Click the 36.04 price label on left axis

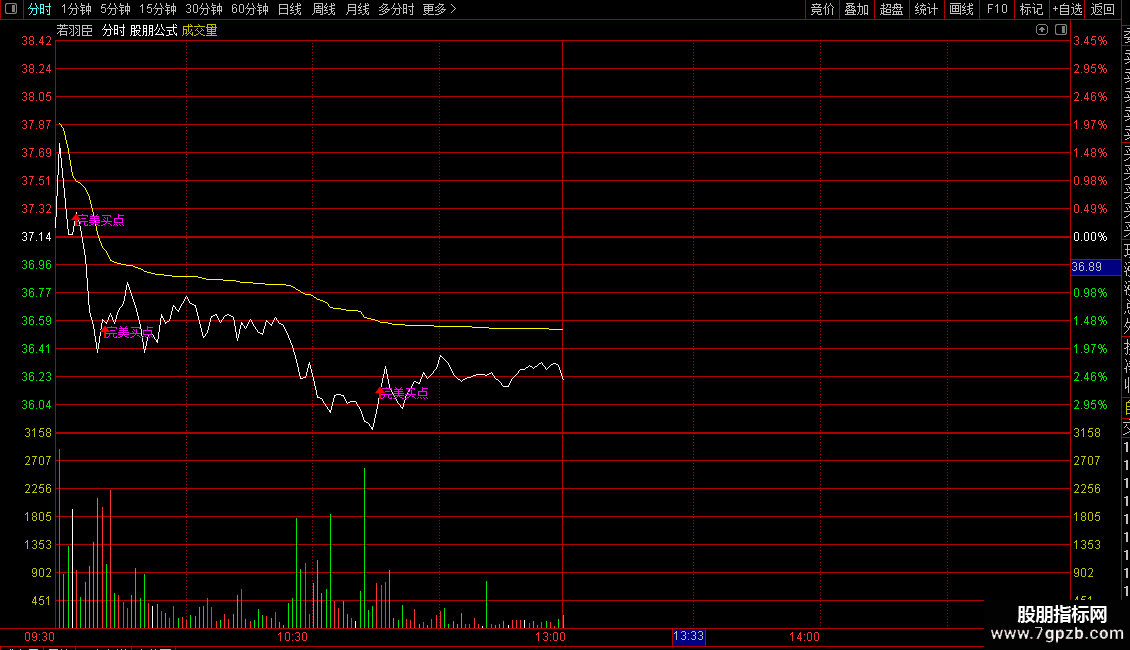(37, 404)
